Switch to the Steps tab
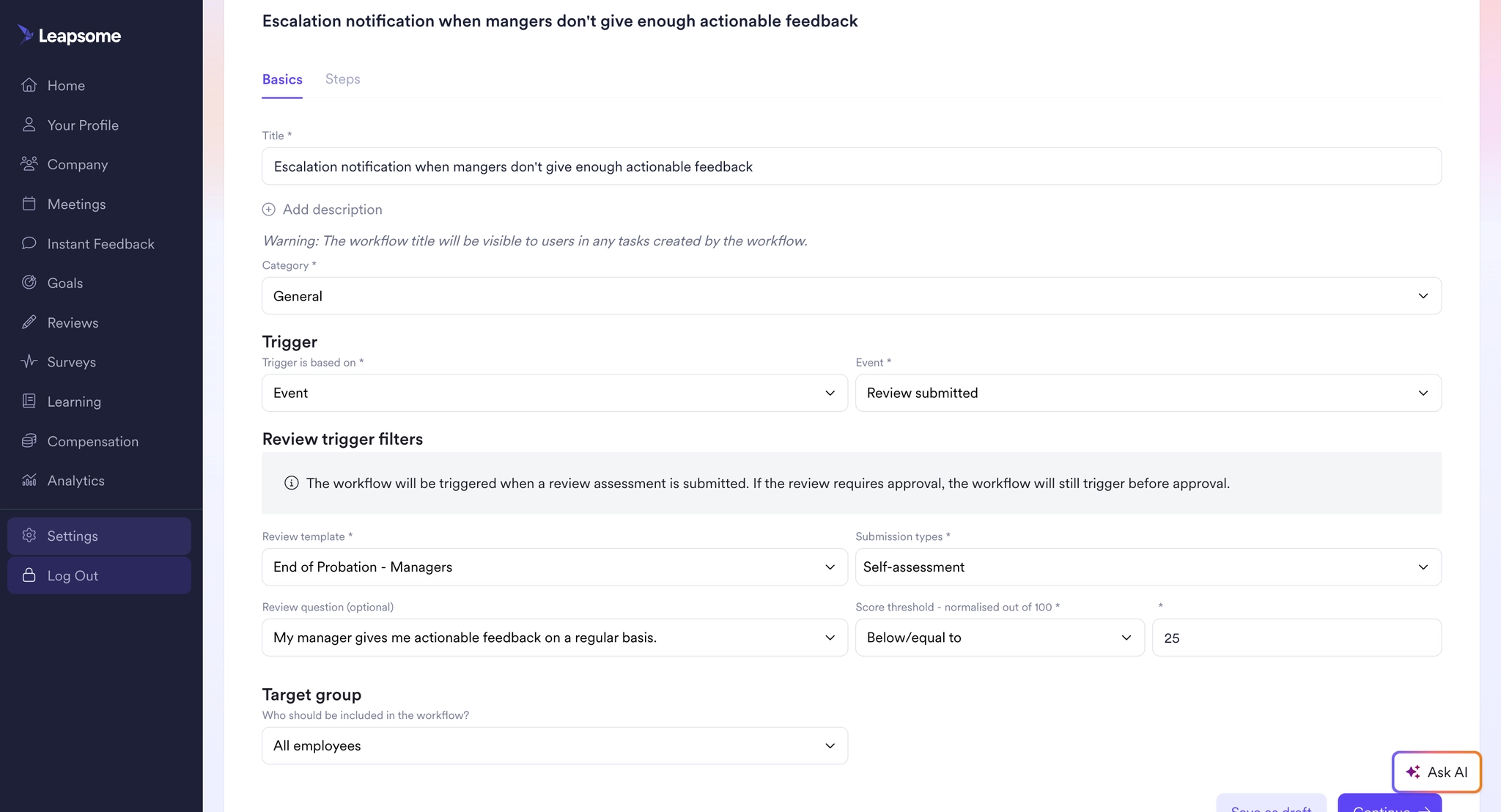Image resolution: width=1501 pixels, height=812 pixels. coord(342,79)
